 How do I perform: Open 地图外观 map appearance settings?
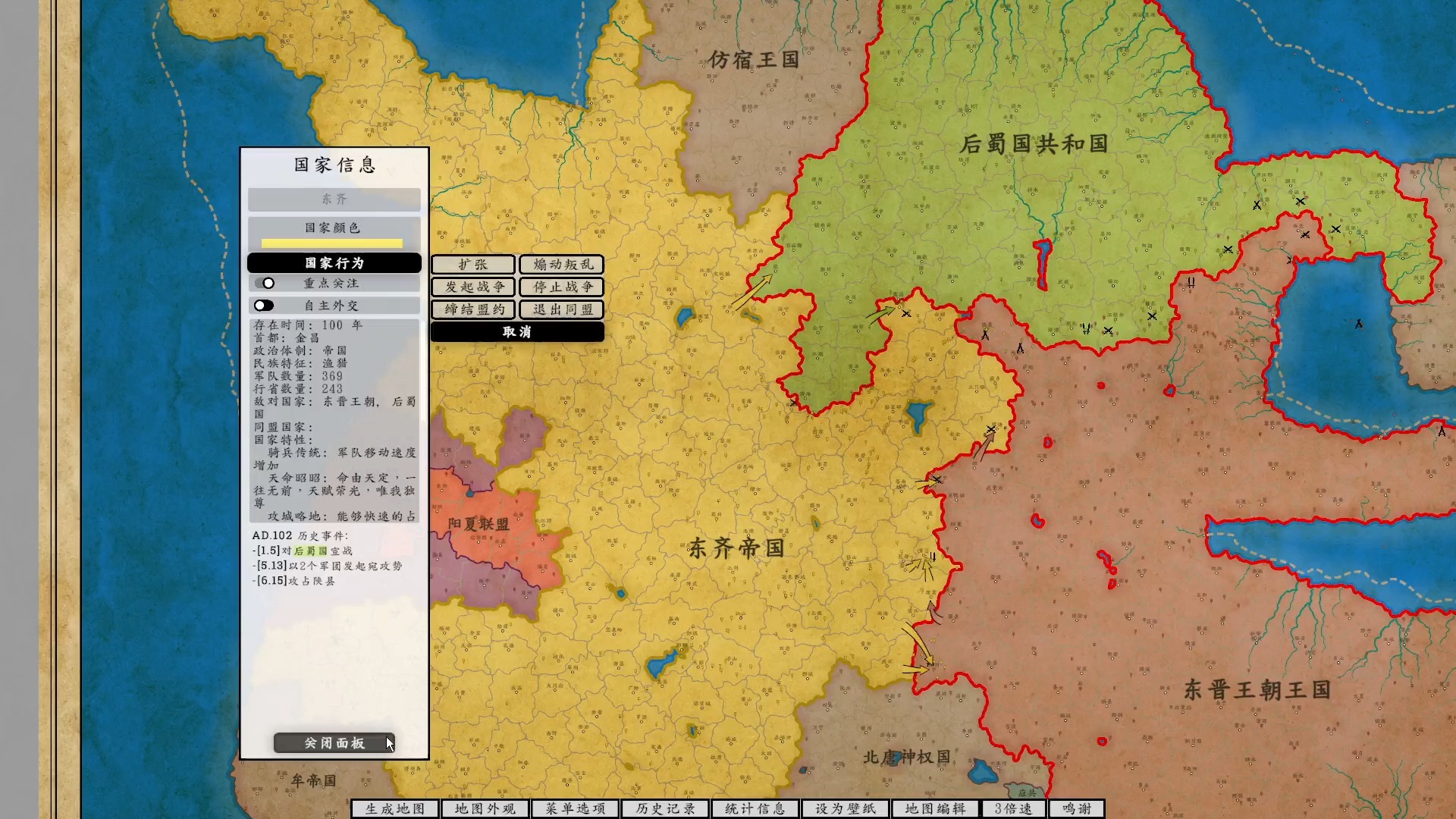484,809
